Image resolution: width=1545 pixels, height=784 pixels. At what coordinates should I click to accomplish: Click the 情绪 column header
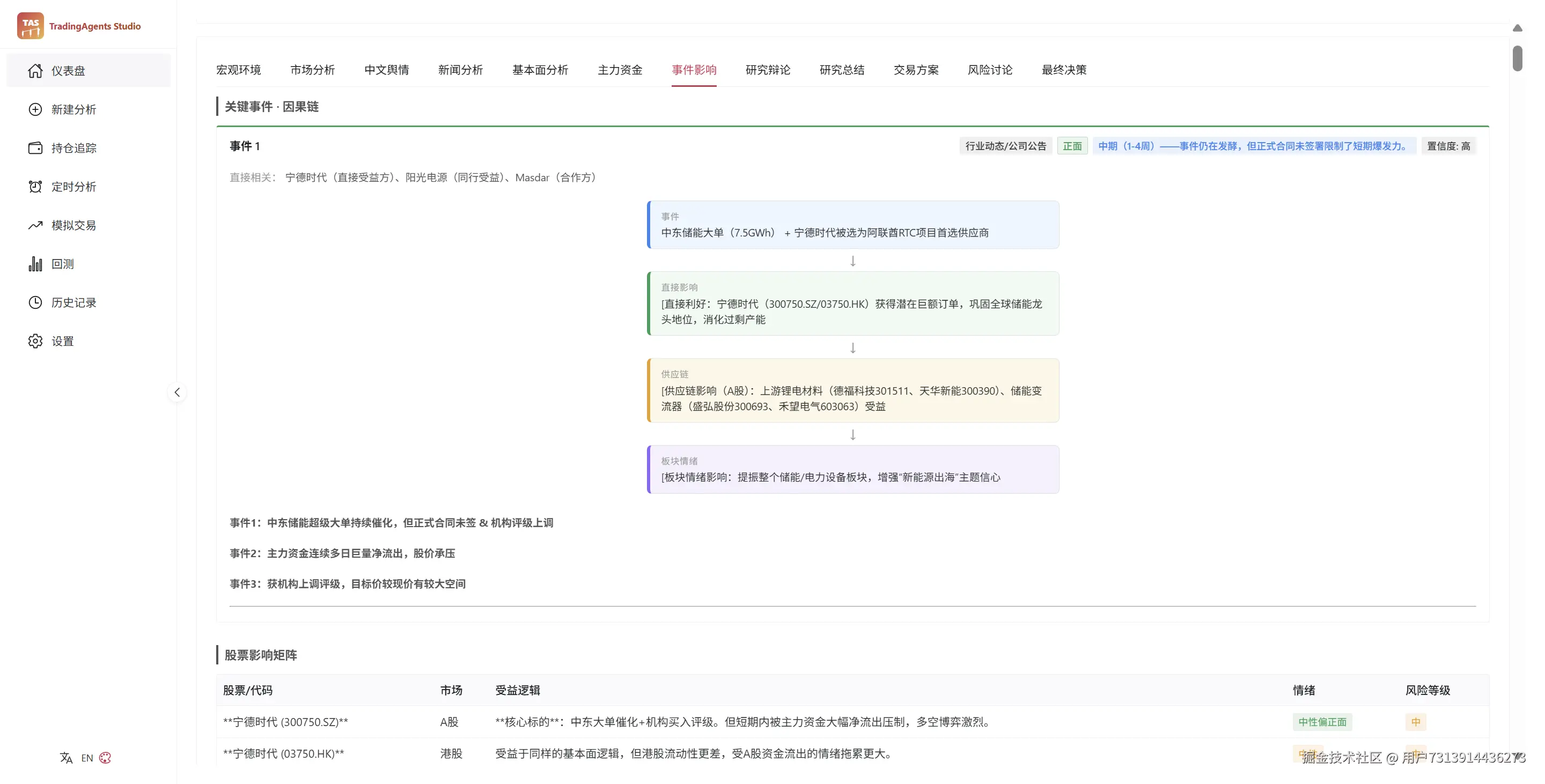tap(1303, 690)
